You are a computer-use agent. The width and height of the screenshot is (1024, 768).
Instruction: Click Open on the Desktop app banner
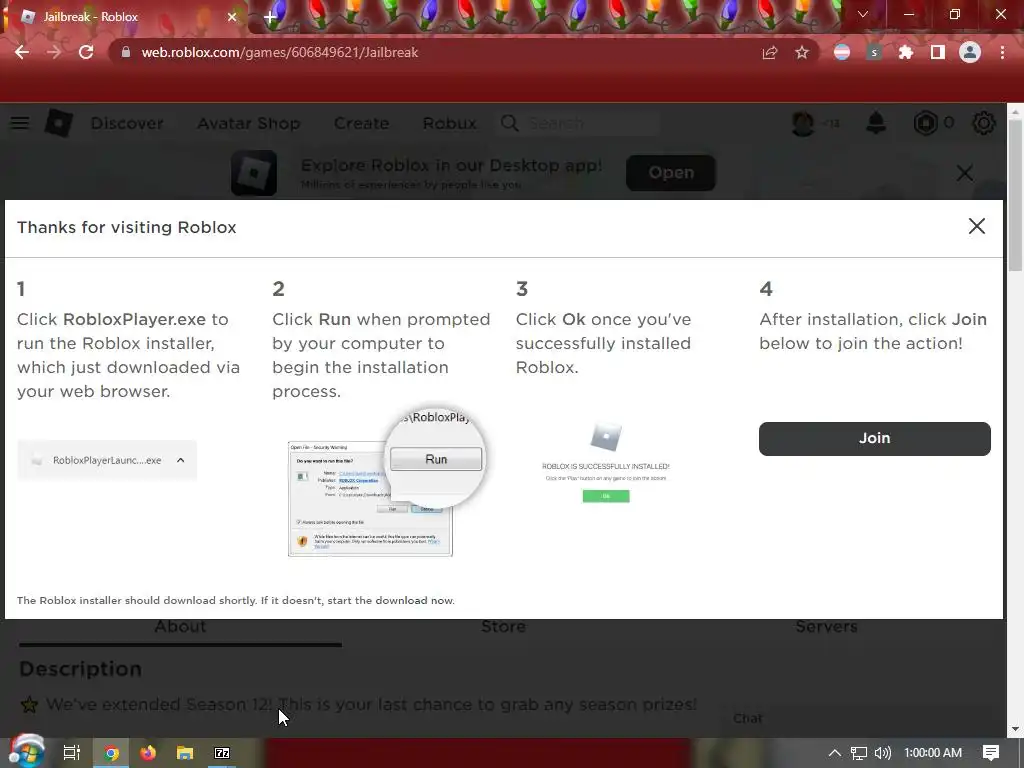[671, 173]
